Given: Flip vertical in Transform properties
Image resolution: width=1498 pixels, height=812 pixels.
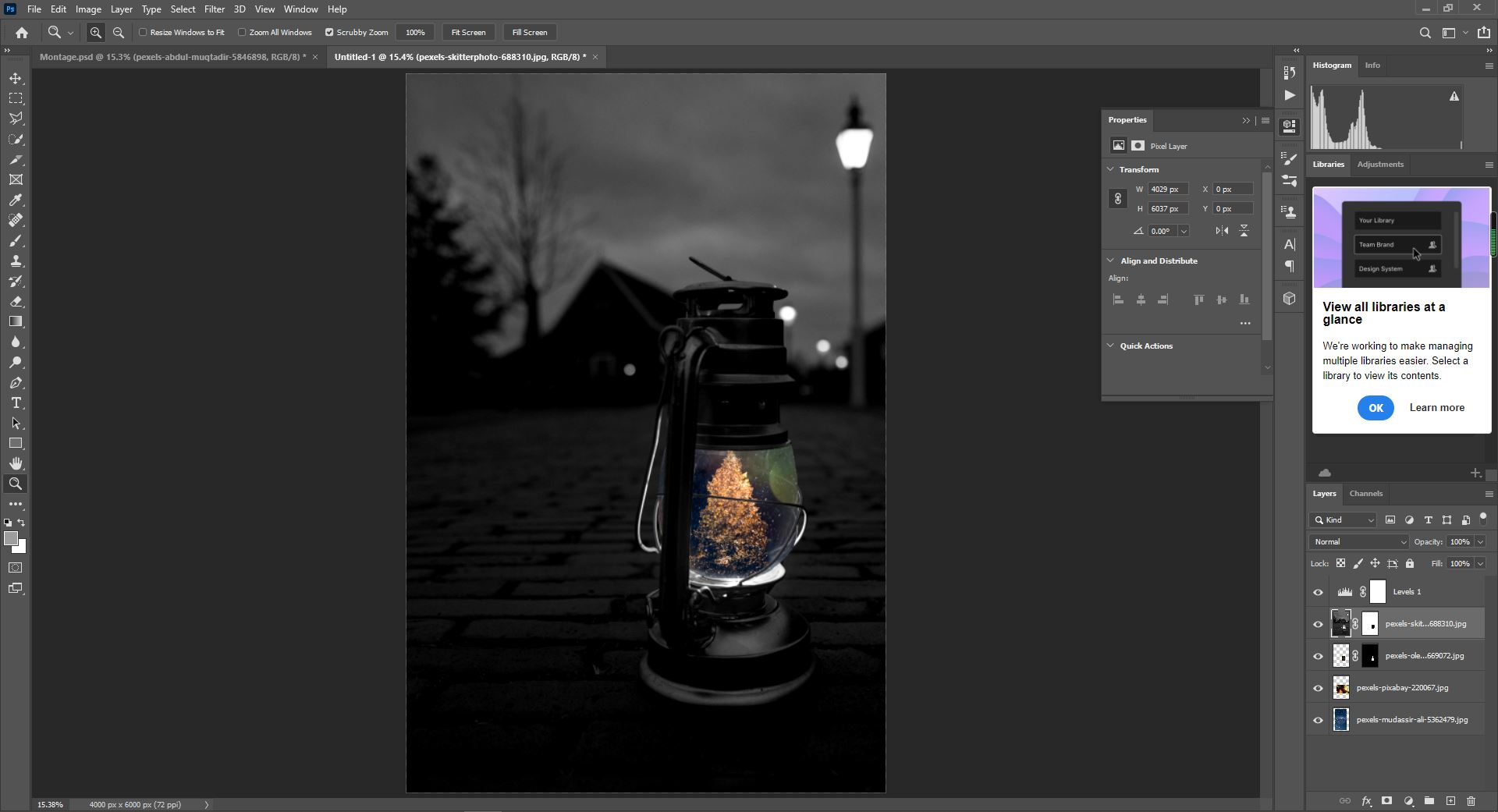Looking at the screenshot, I should [x=1244, y=231].
